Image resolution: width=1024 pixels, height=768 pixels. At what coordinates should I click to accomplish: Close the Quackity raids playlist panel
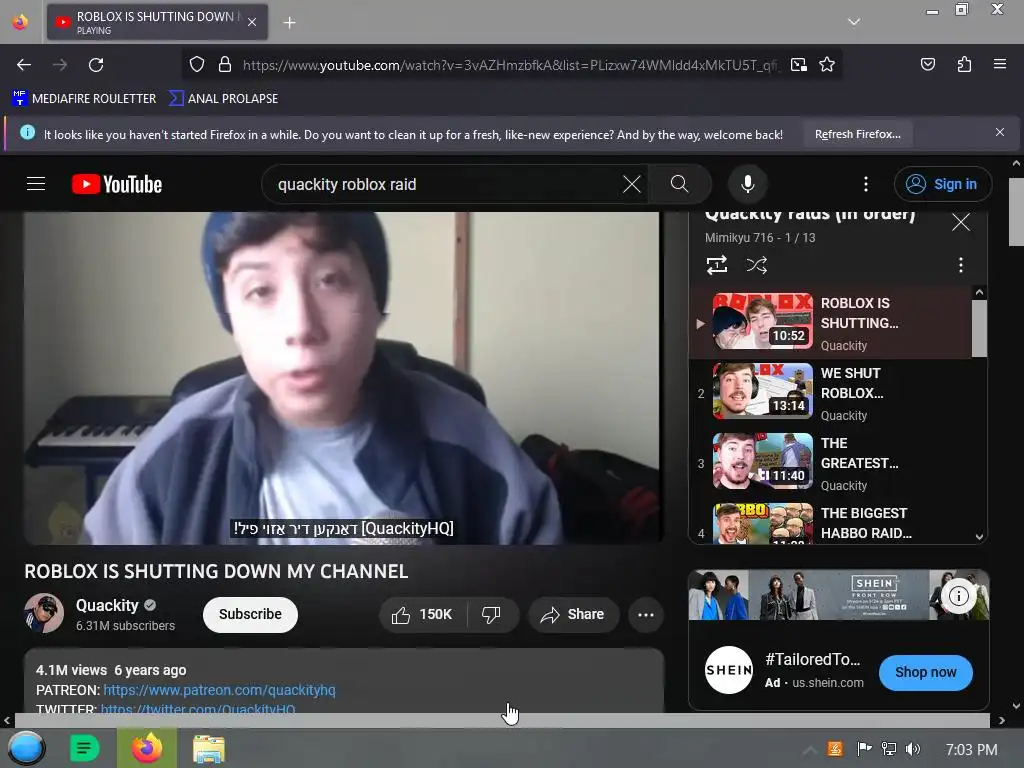click(961, 223)
